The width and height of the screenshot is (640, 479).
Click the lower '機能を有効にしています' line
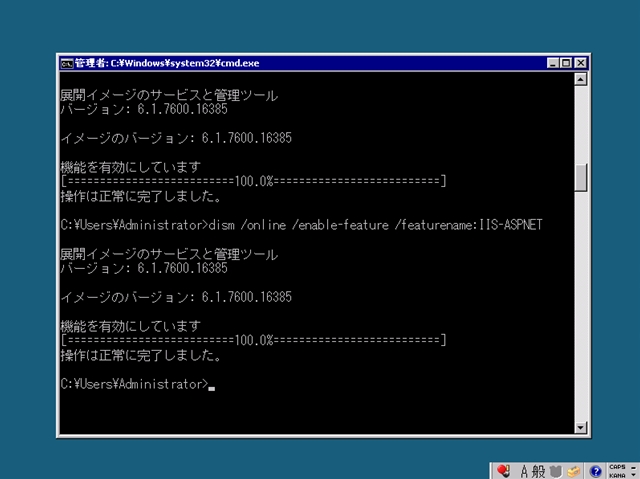coord(131,326)
